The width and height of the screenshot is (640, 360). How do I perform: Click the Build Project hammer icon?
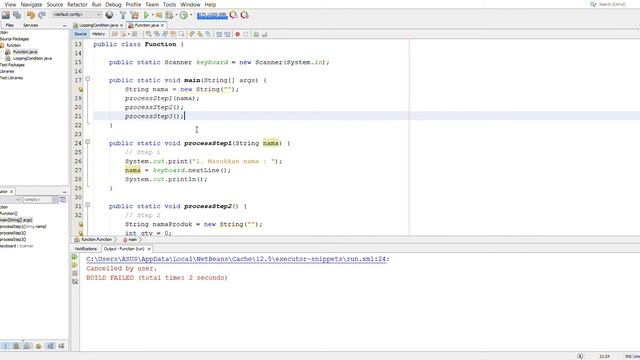click(123, 15)
